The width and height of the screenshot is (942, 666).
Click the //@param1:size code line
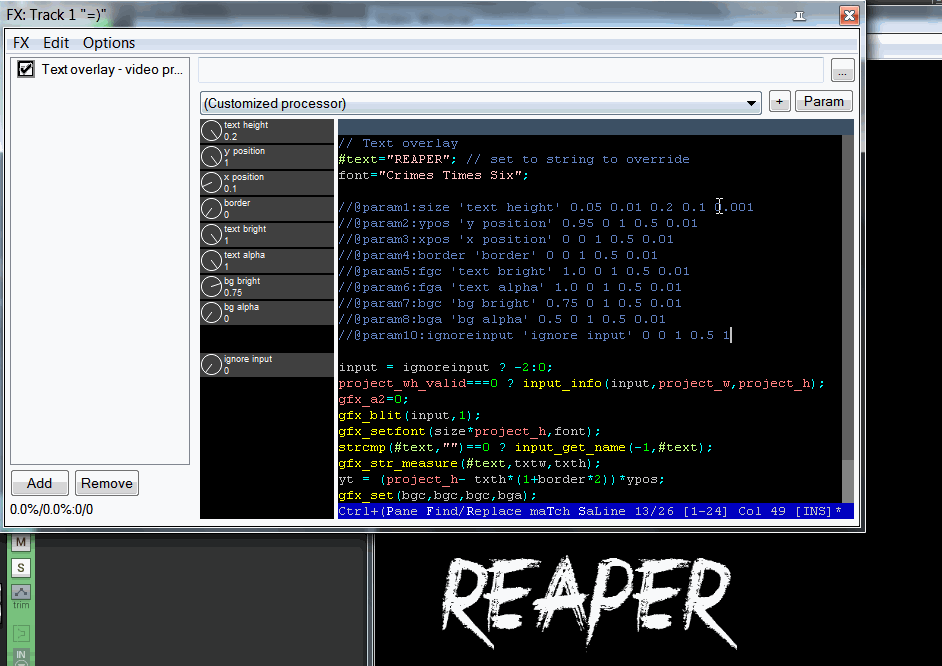click(x=545, y=207)
